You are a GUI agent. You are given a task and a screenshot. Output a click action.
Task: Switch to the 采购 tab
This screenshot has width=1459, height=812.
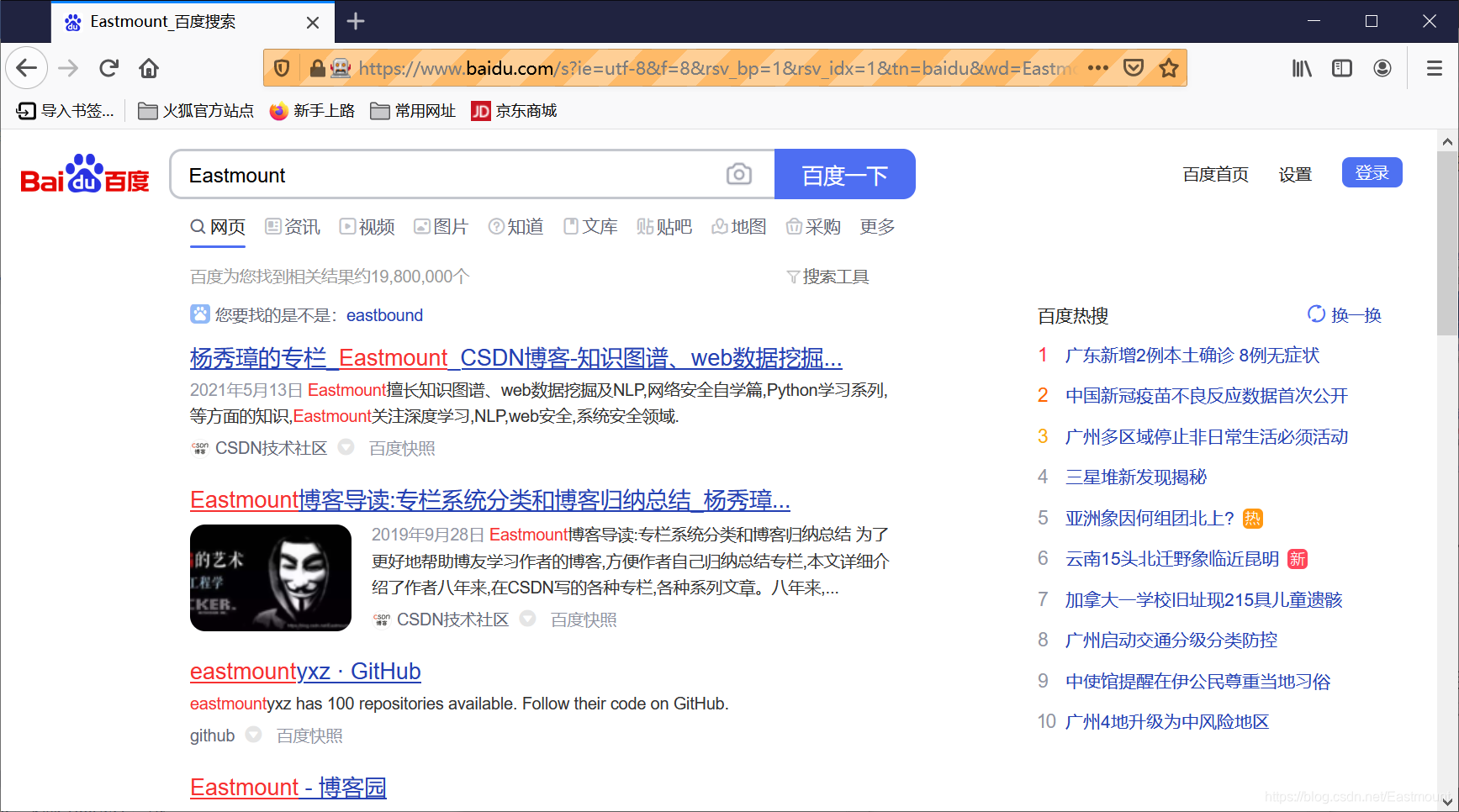pyautogui.click(x=813, y=227)
